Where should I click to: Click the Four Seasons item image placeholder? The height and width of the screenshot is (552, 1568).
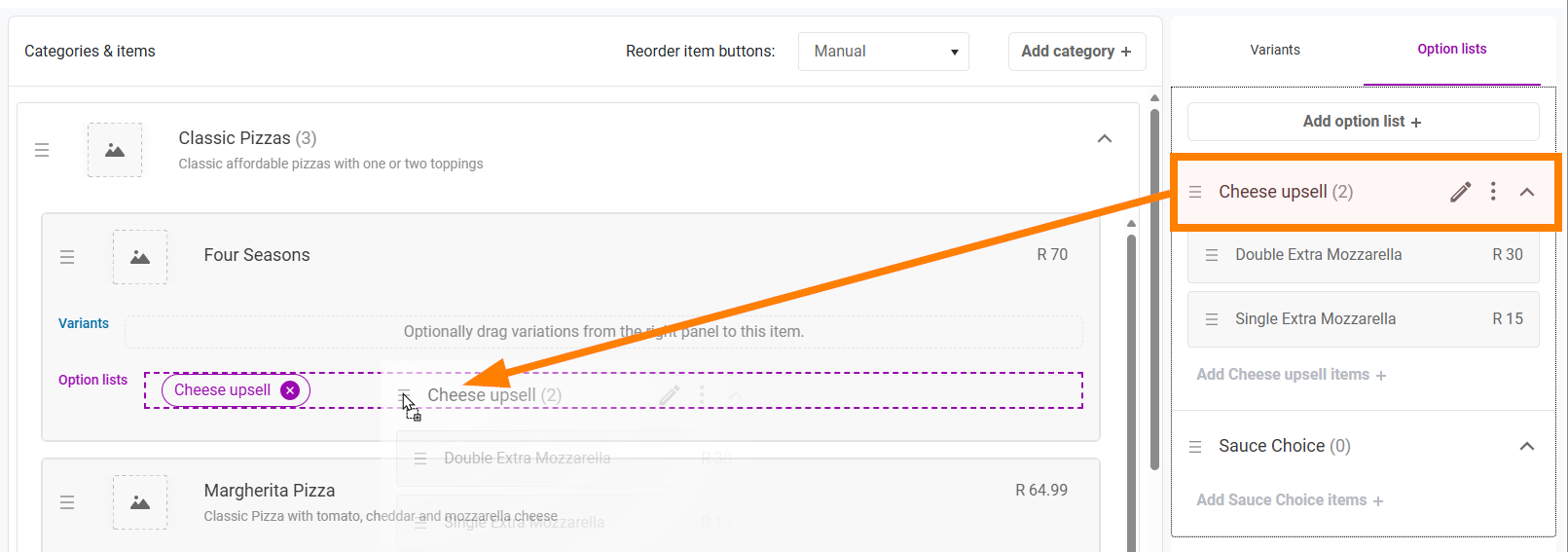click(140, 257)
